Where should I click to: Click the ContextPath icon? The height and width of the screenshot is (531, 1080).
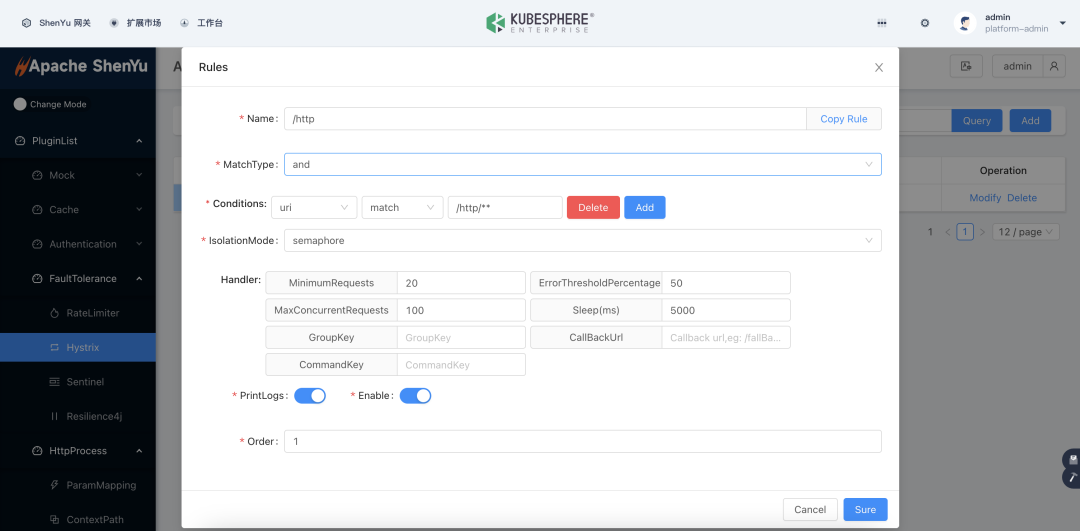55,519
